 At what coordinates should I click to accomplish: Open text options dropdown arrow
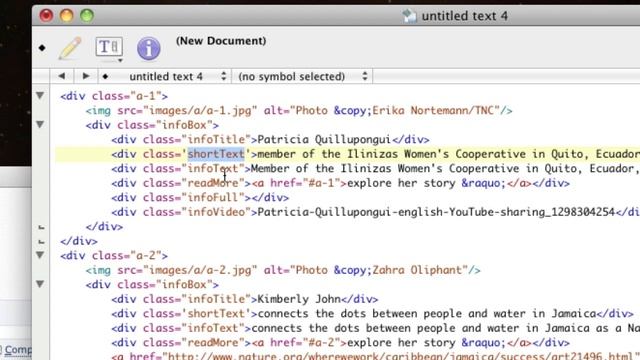120,60
